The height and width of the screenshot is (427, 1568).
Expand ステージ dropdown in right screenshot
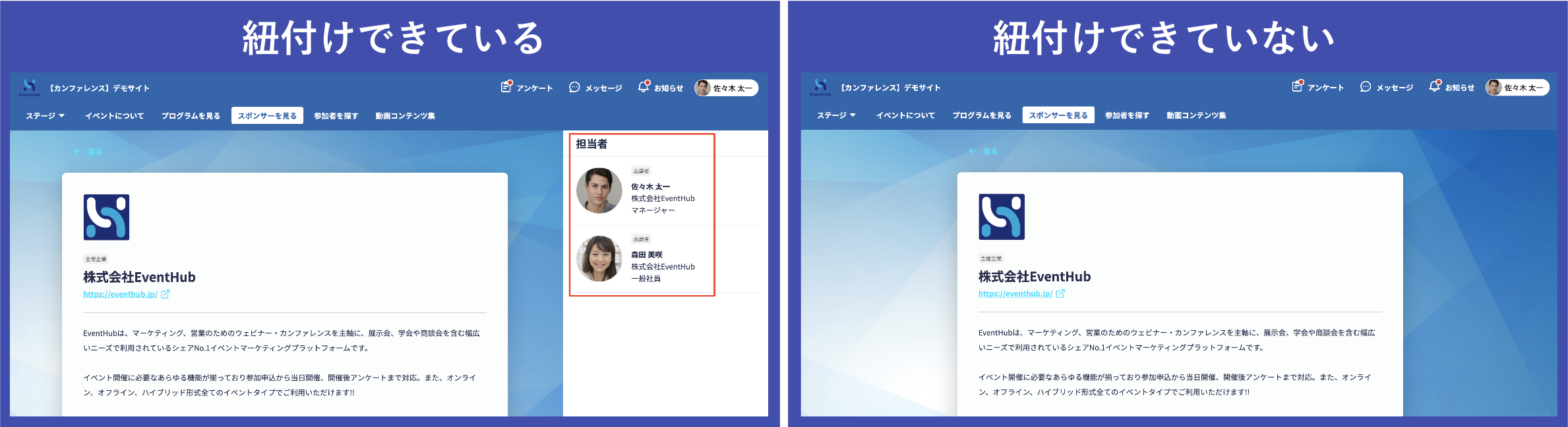pos(837,115)
